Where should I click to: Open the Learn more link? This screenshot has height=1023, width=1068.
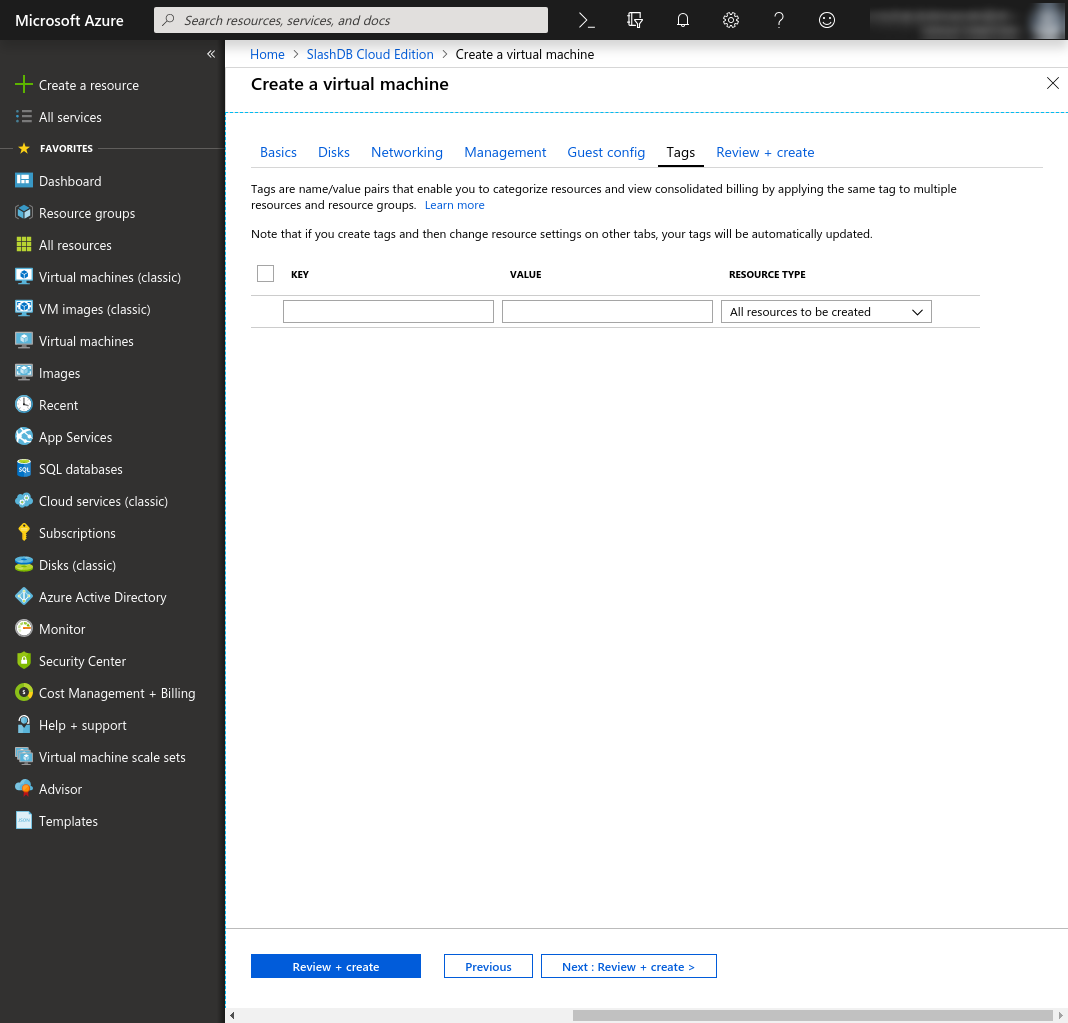point(454,205)
